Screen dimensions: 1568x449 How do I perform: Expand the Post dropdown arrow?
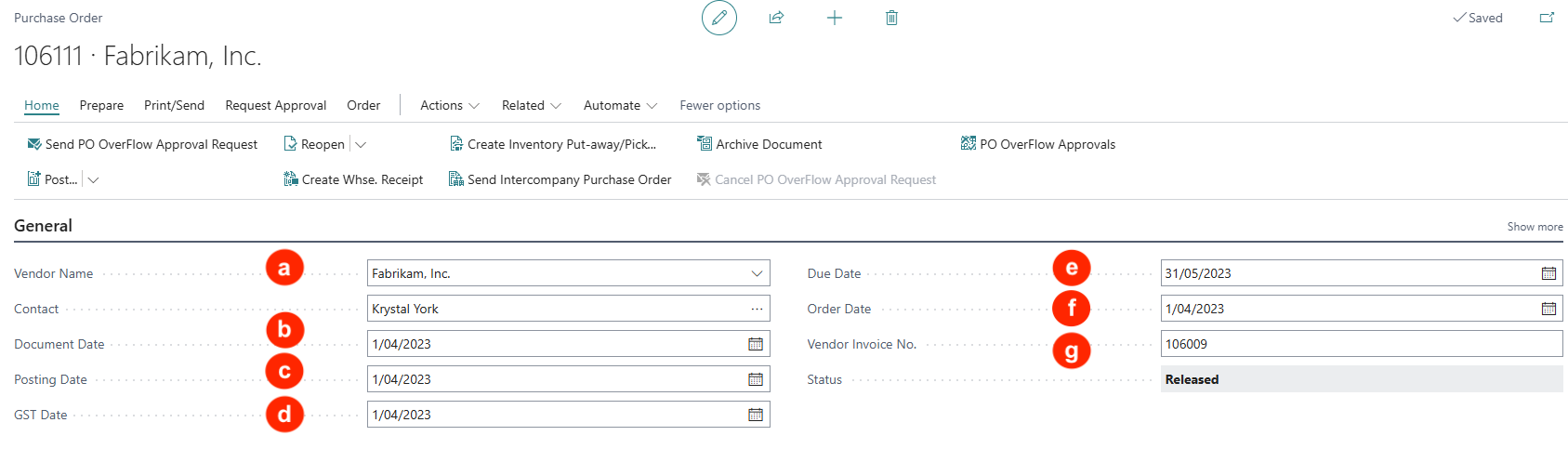tap(93, 179)
